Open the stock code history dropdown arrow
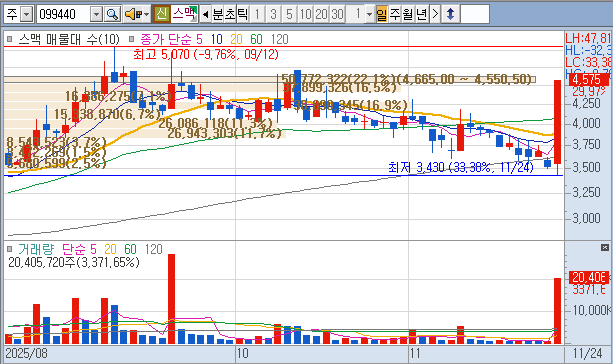This screenshot has width=613, height=364. coord(96,15)
